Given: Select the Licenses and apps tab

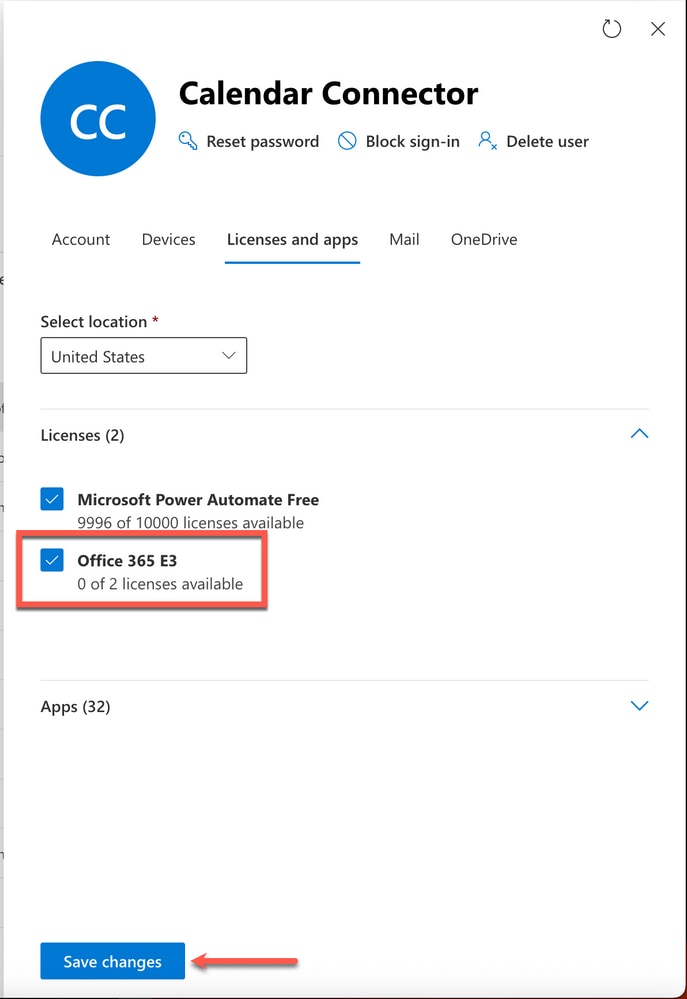Looking at the screenshot, I should point(293,240).
